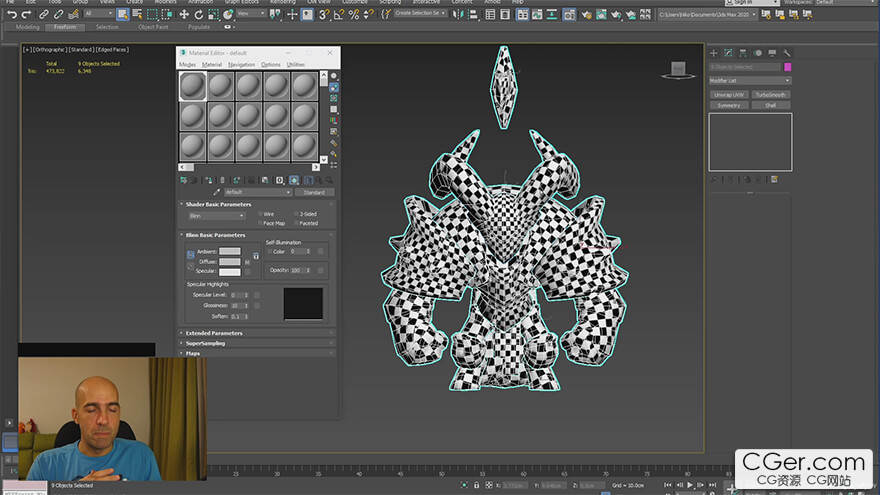This screenshot has height=495, width=880.
Task: Toggle the Angle Snap tool
Action: point(338,15)
